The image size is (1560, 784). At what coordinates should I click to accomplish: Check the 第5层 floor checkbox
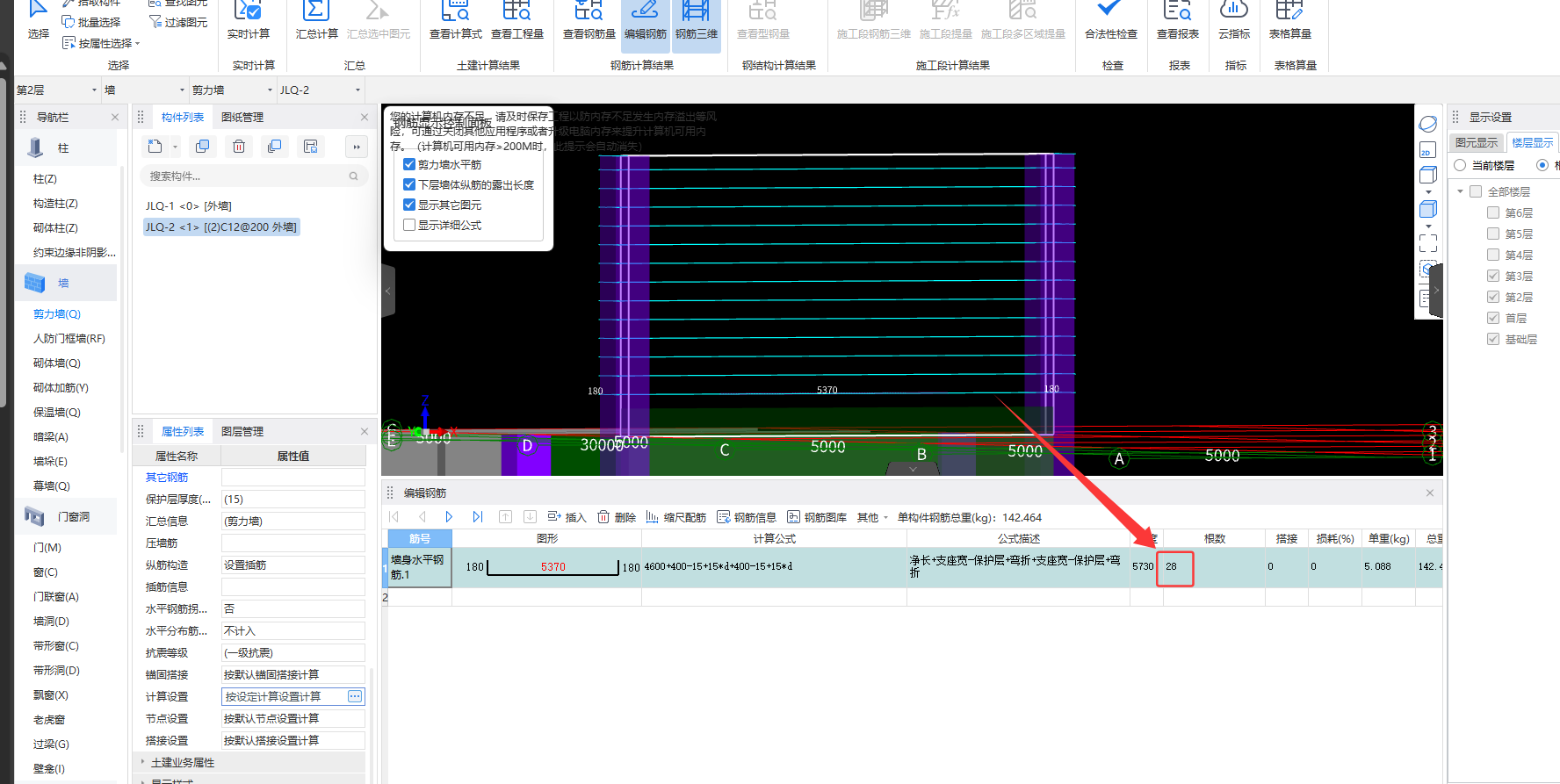[1493, 234]
